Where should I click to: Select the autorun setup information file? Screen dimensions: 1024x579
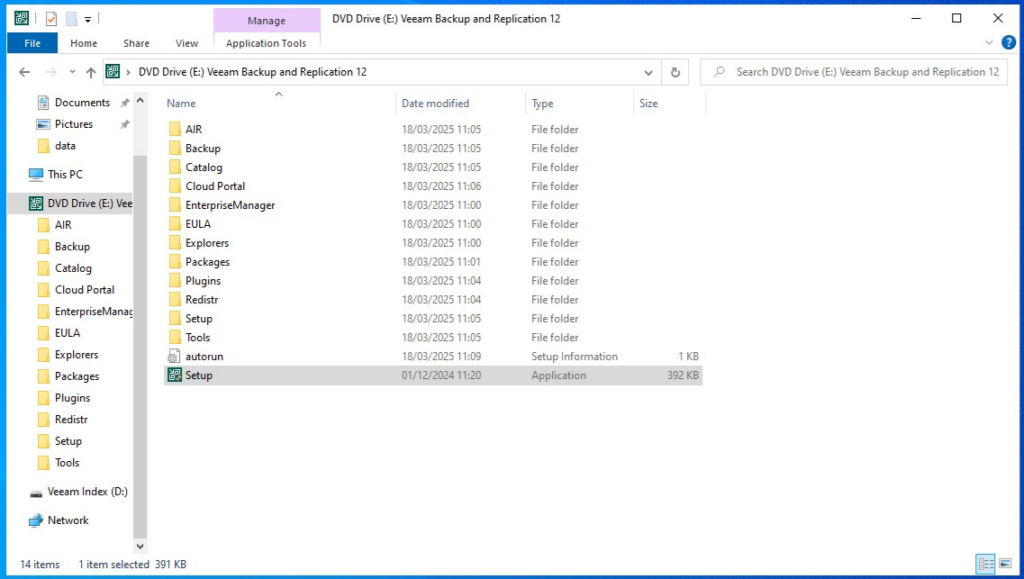(x=204, y=356)
